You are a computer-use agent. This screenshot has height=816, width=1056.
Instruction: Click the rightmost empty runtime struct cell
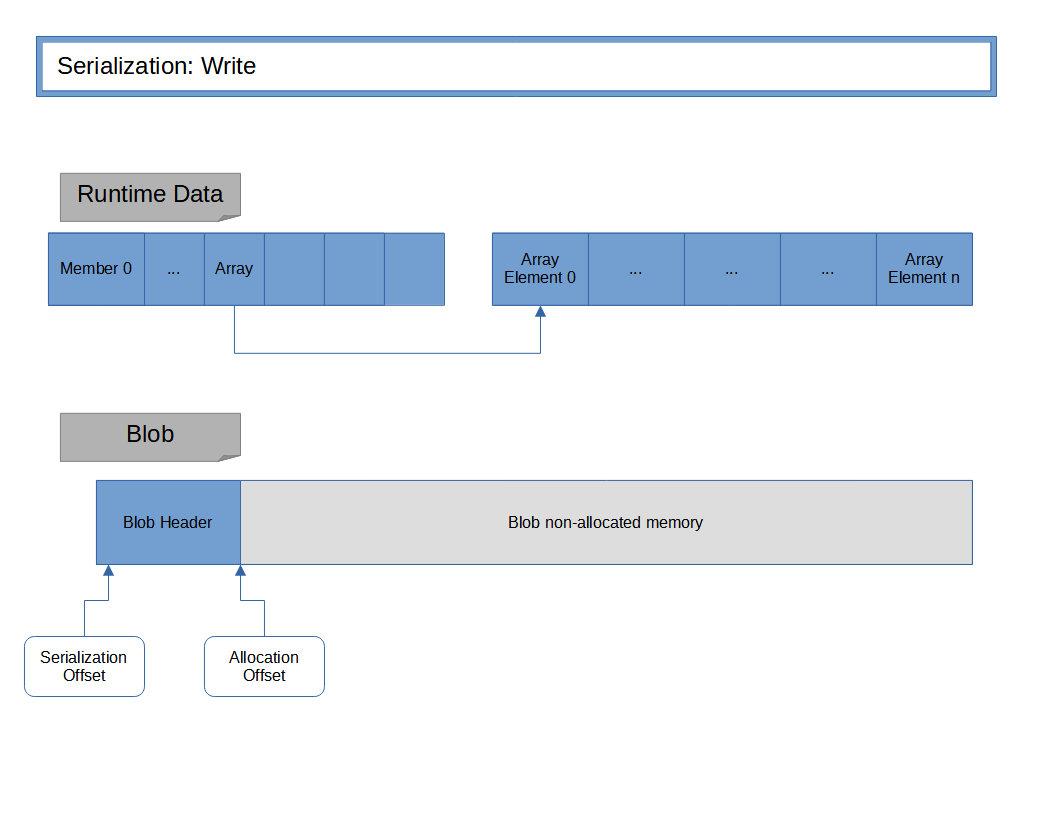point(414,269)
